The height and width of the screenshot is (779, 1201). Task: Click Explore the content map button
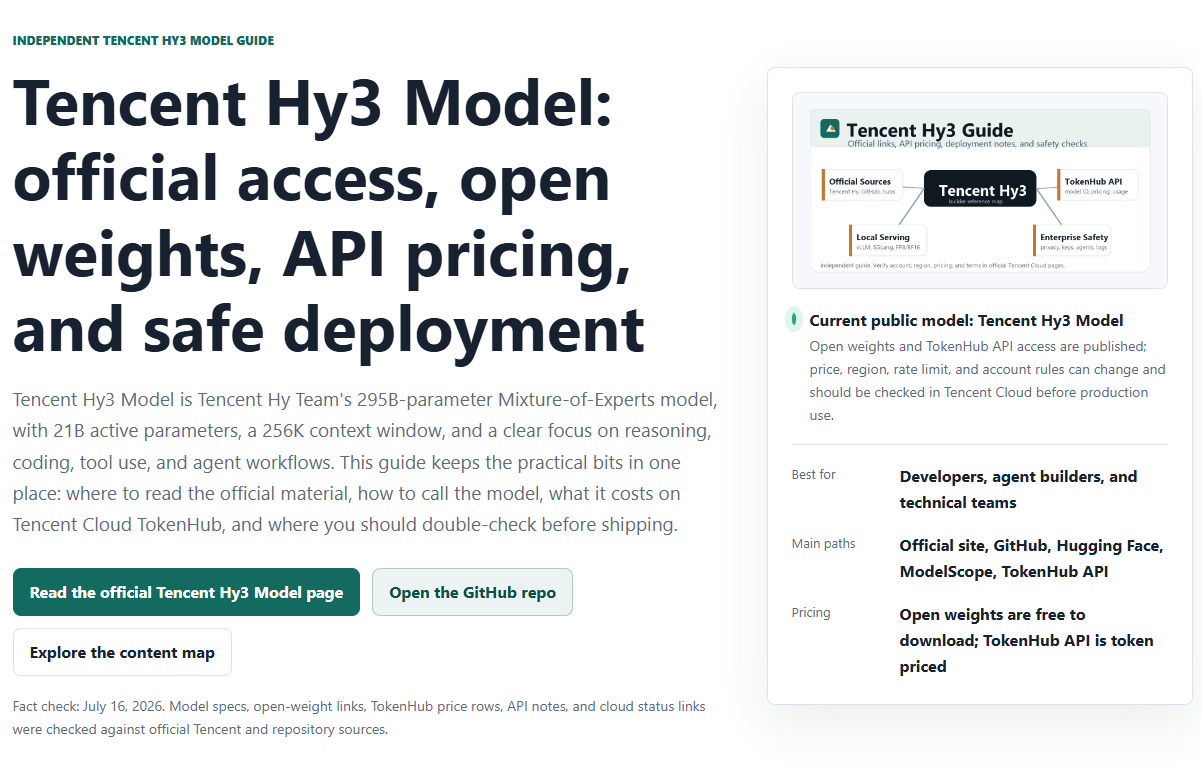122,652
